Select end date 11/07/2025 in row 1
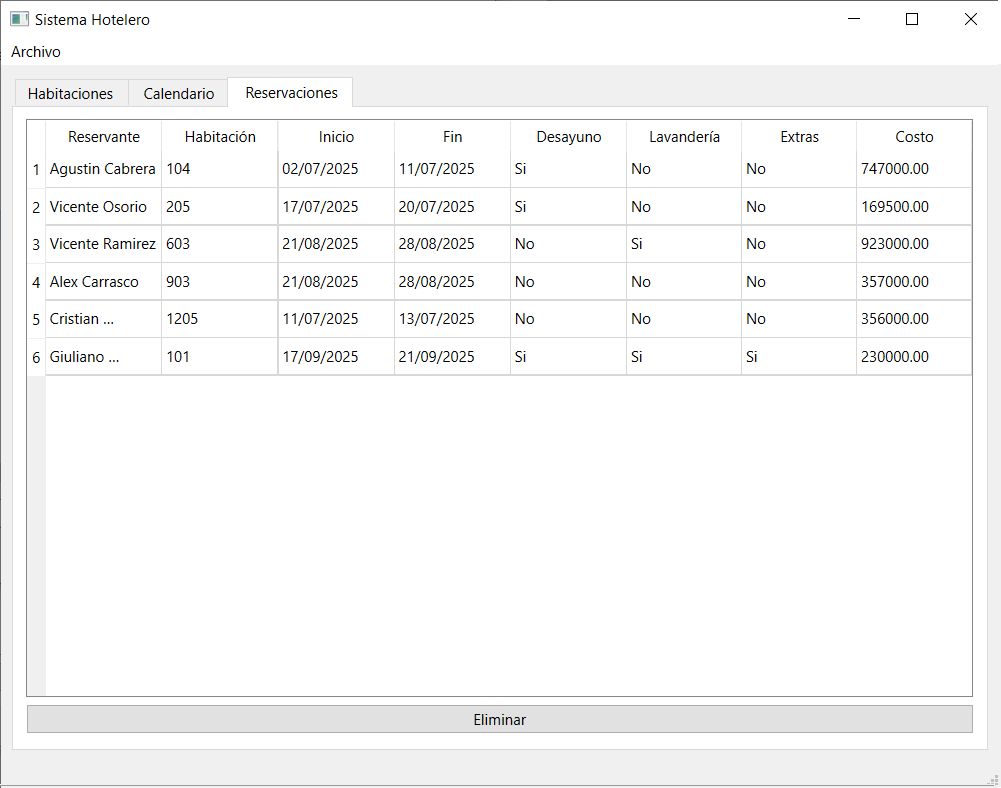The image size is (1001, 788). 452,169
